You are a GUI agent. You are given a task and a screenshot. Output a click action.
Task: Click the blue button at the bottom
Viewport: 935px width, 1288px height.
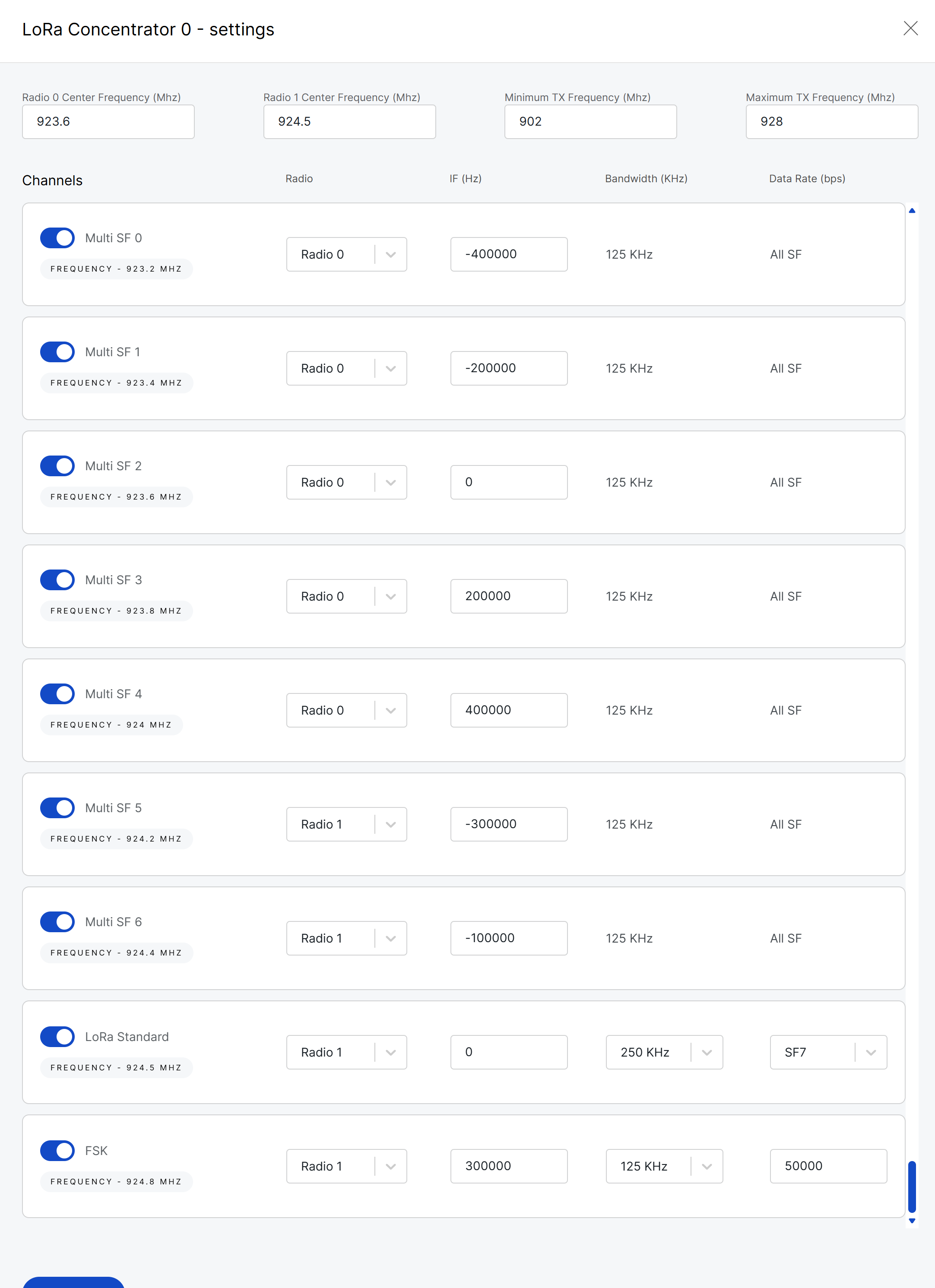point(73,1282)
